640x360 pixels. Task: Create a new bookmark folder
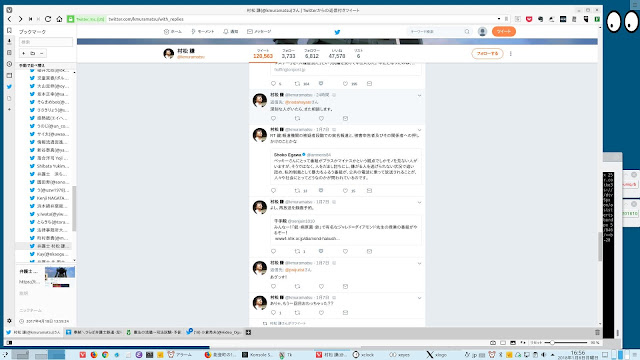coord(33,53)
